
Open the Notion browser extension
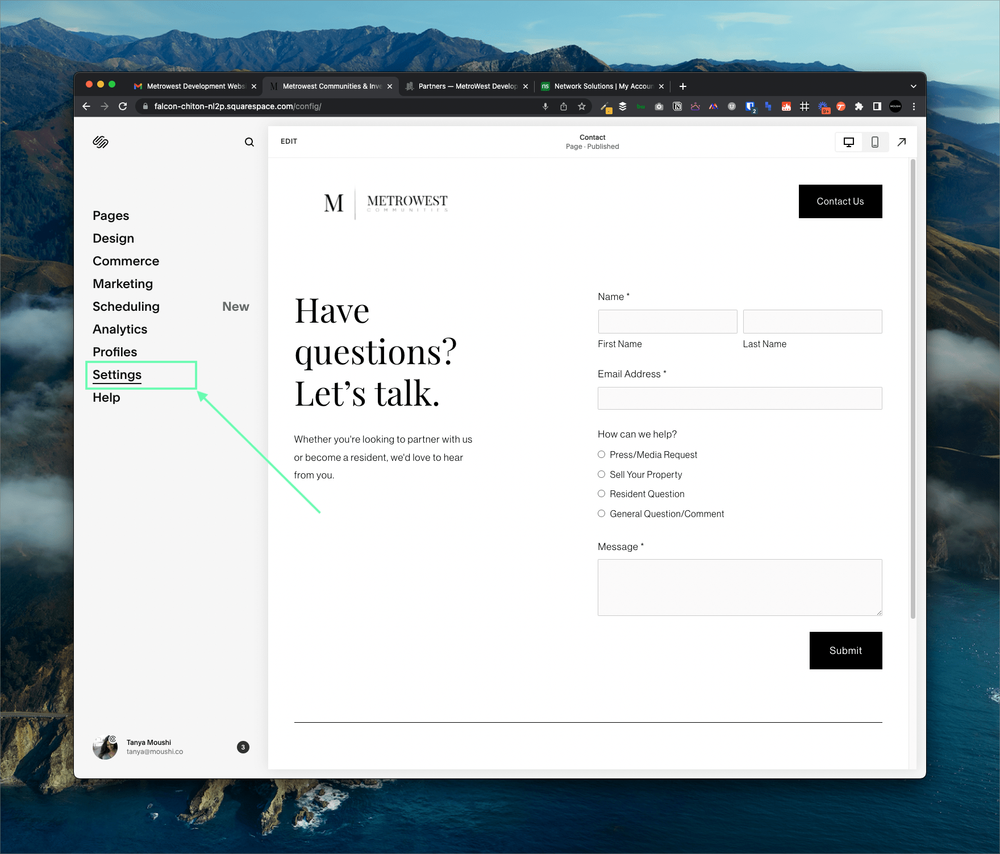676,107
